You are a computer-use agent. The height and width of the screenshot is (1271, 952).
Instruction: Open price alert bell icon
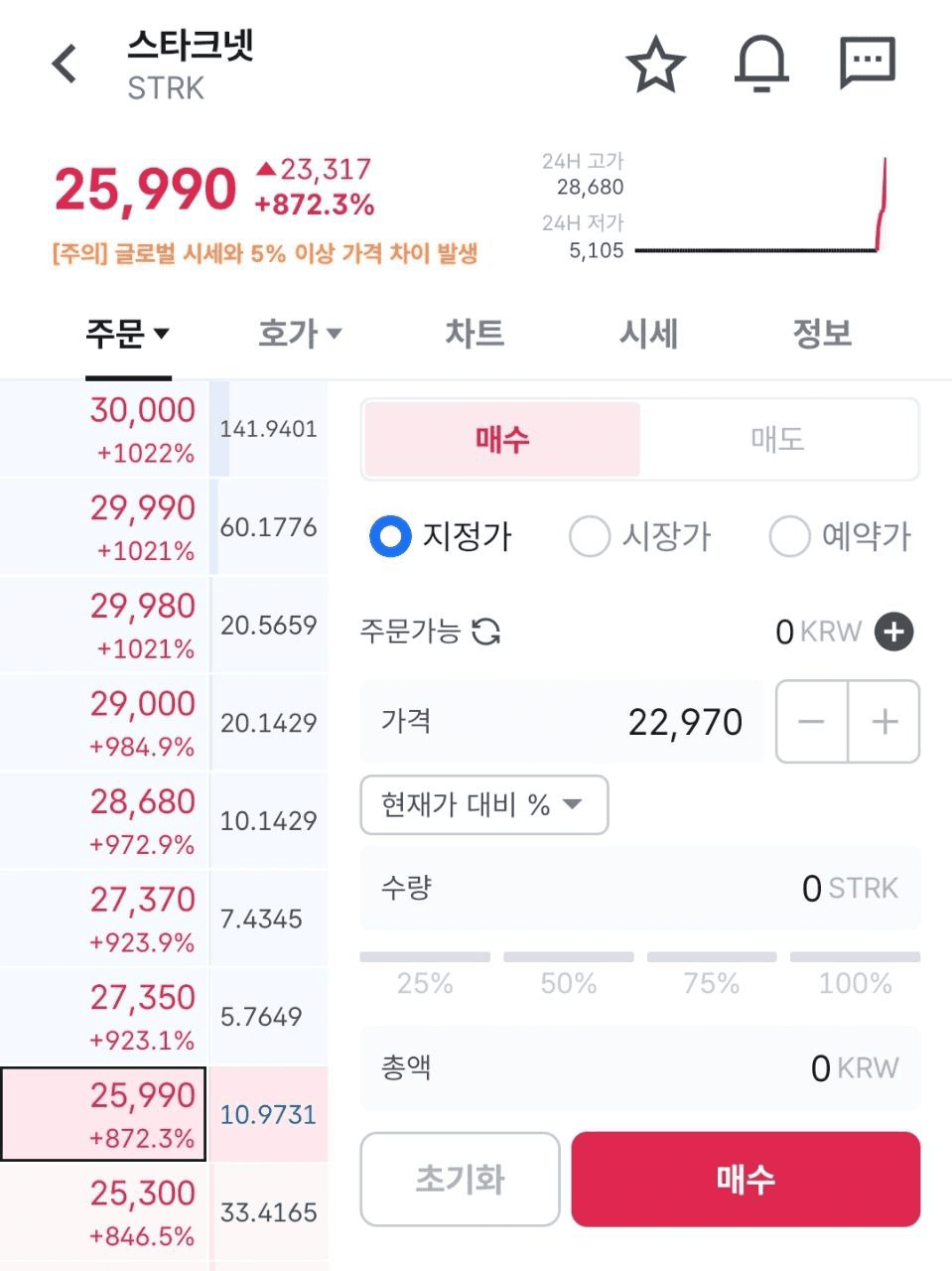761,65
